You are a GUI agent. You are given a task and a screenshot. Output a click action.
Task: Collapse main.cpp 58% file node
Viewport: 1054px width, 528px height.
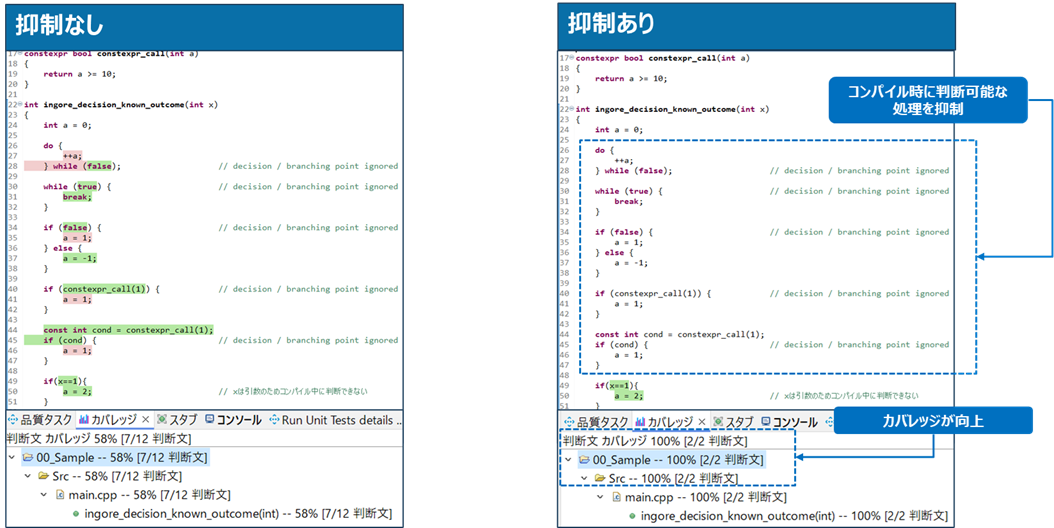click(x=44, y=495)
